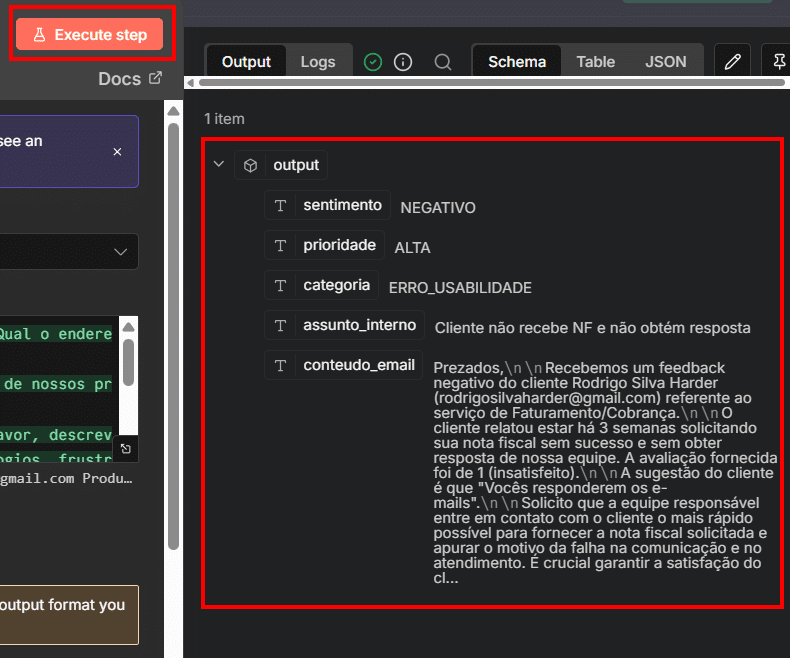The height and width of the screenshot is (658, 790).
Task: Click the prioridade field pill
Action: tap(324, 245)
